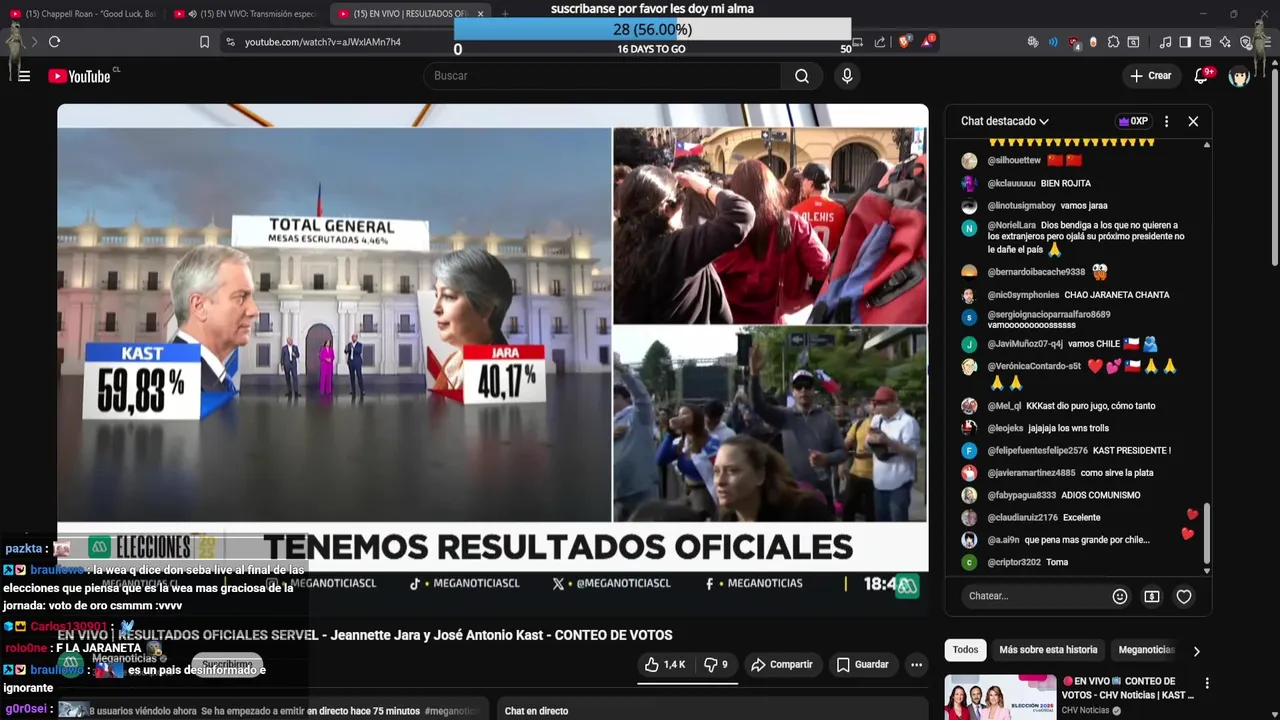This screenshot has height=720, width=1280.
Task: Open the chat emoji picker
Action: click(x=1120, y=596)
